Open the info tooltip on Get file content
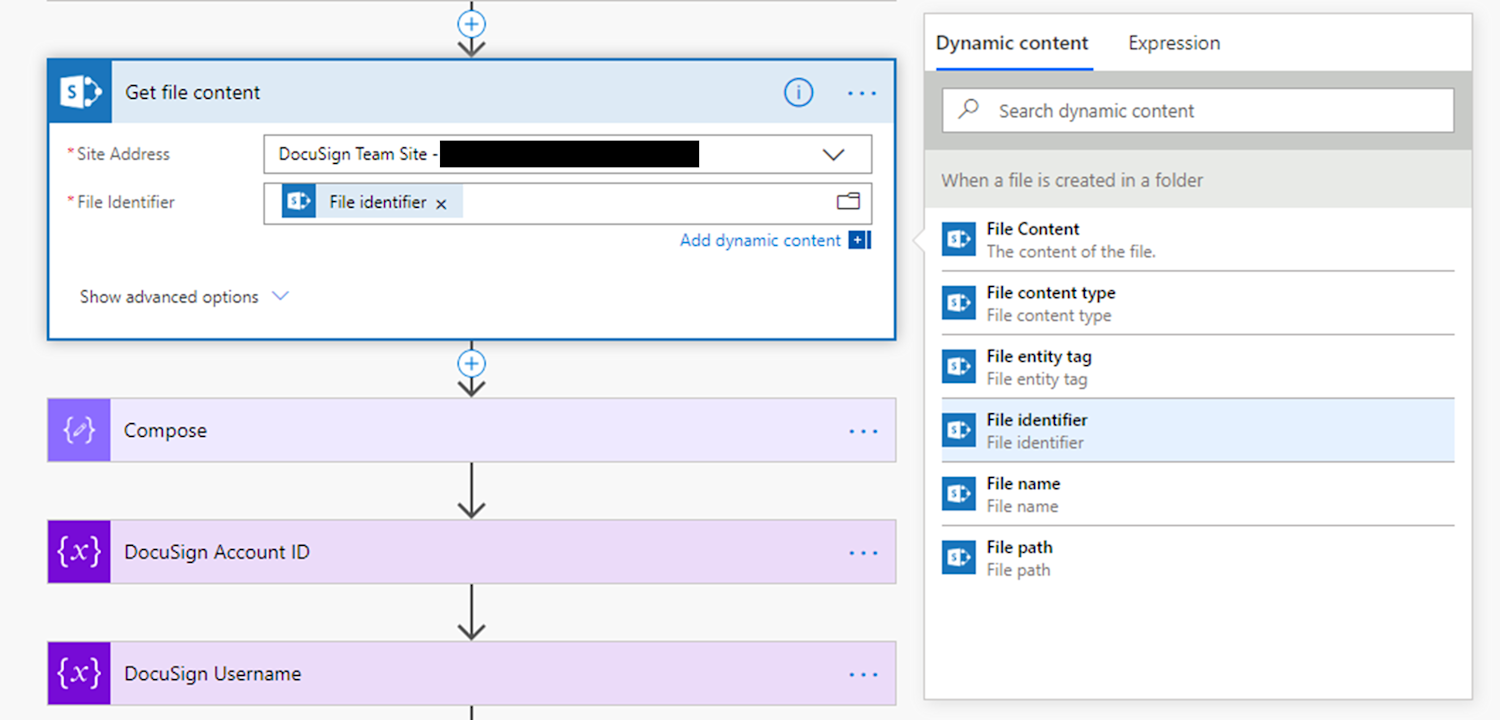1500x720 pixels. (x=798, y=92)
